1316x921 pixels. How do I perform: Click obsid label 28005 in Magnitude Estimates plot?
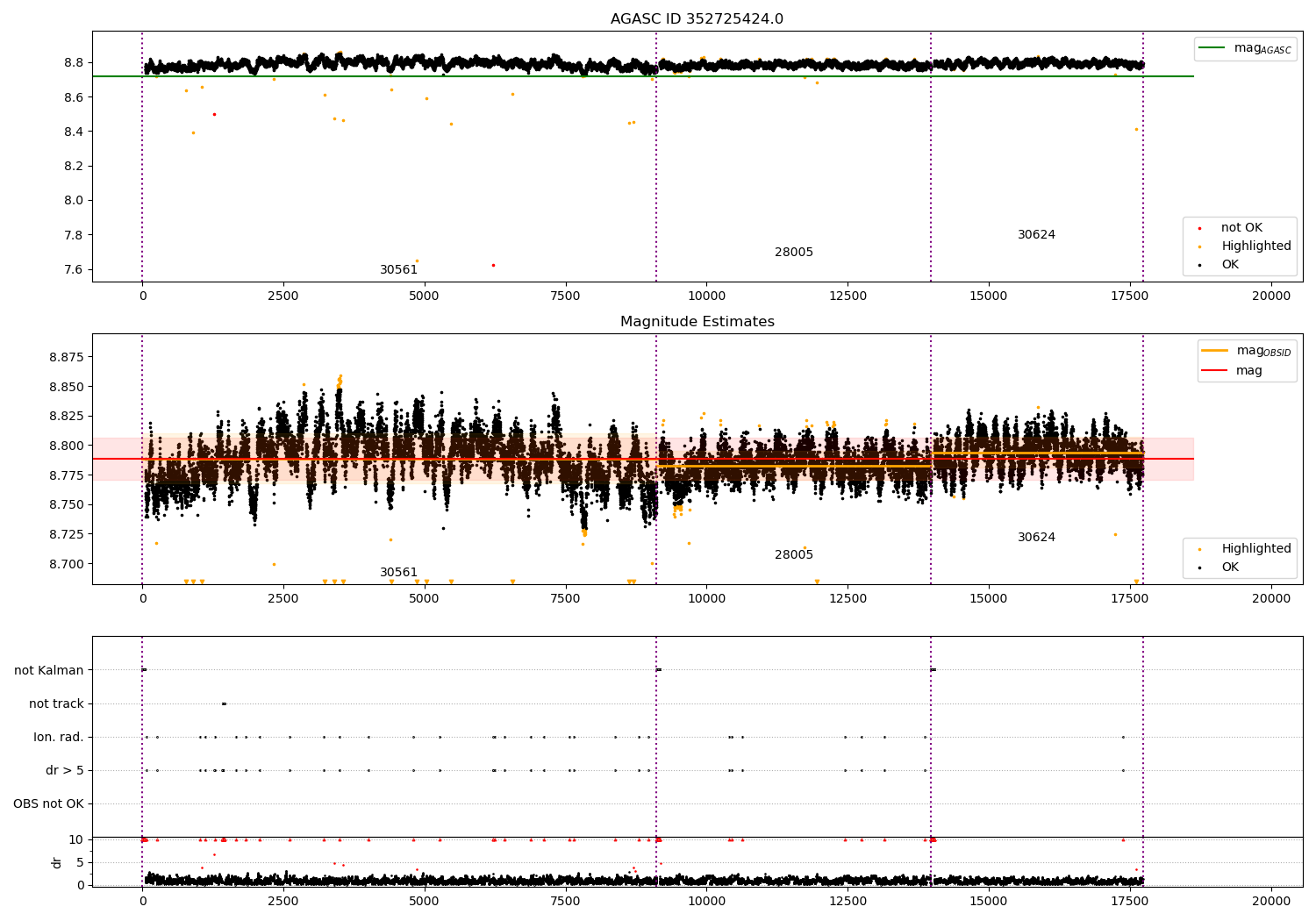(x=794, y=555)
